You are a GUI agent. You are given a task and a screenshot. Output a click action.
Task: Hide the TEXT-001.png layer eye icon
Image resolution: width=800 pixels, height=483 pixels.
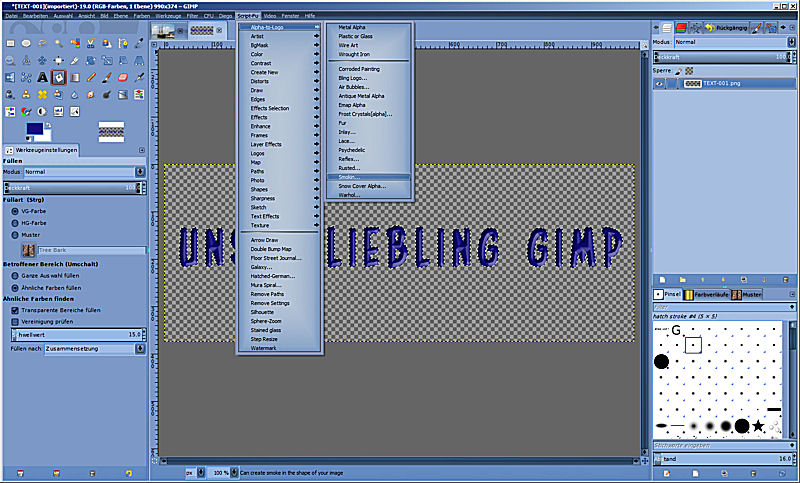(659, 84)
